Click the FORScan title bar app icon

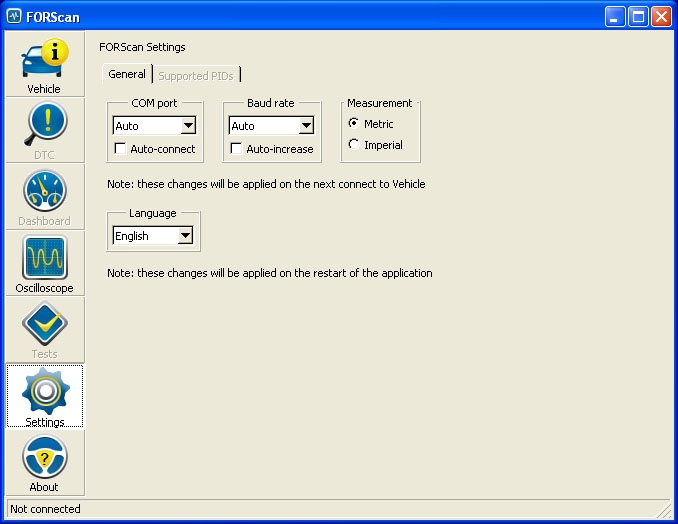click(x=14, y=16)
